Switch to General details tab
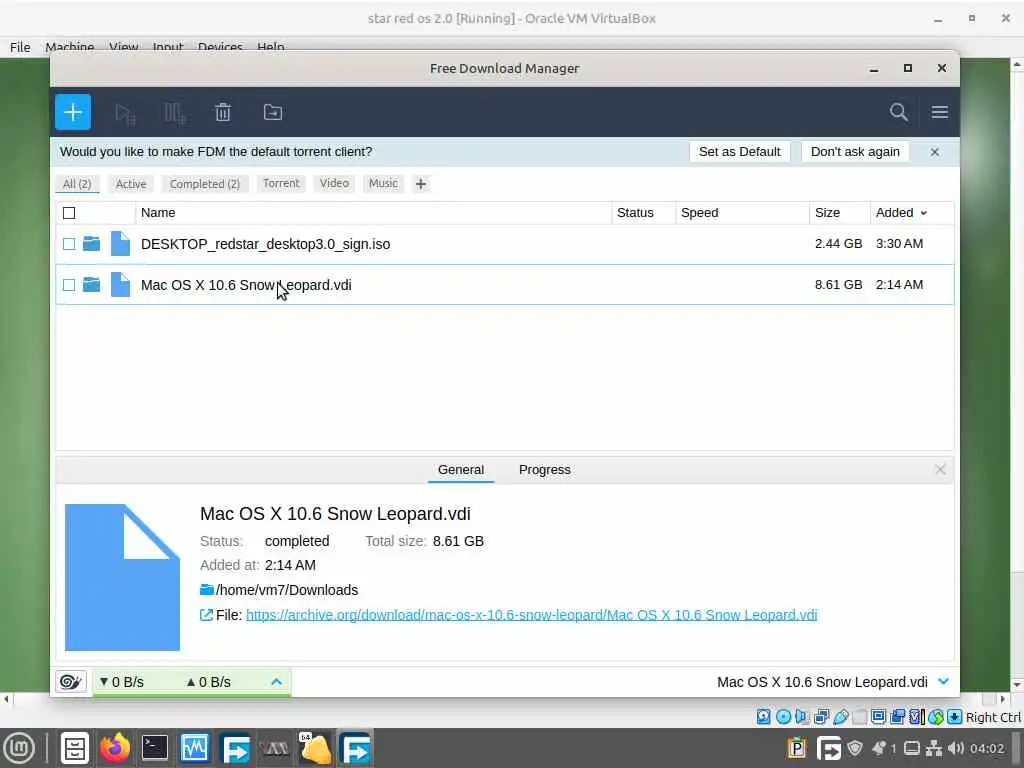This screenshot has width=1024, height=768. click(460, 470)
